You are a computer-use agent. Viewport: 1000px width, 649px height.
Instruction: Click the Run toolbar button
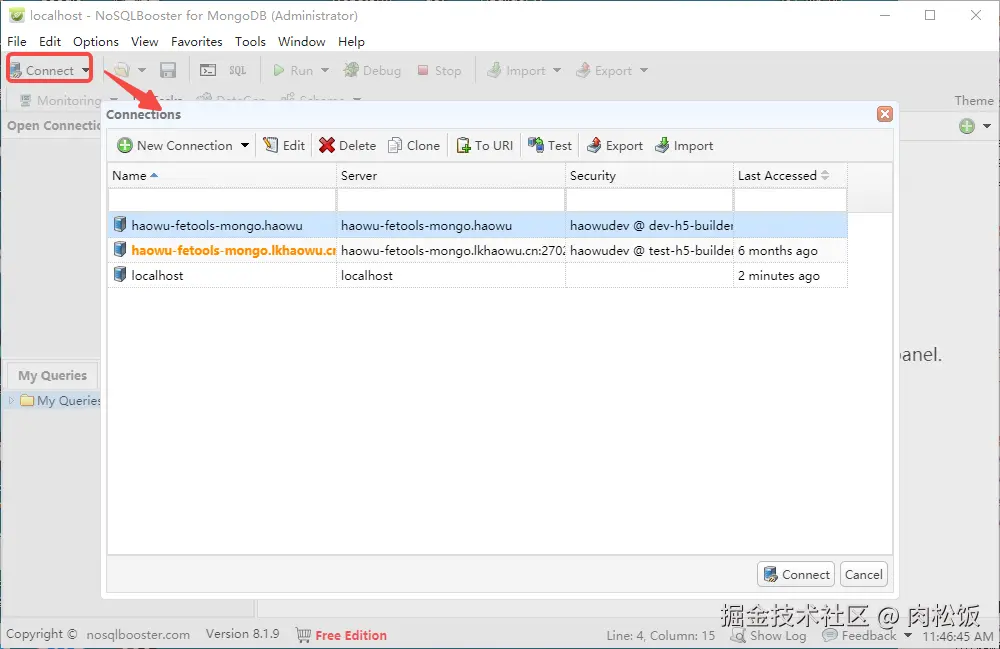(x=293, y=70)
